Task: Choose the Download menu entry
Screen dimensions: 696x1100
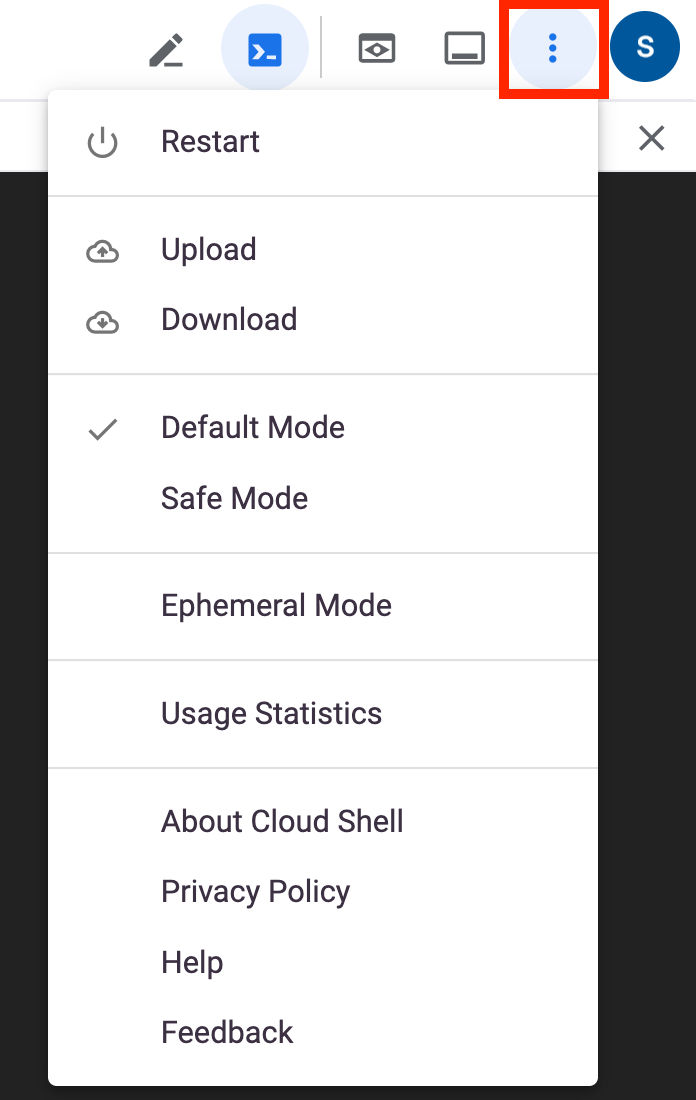Action: coord(229,320)
